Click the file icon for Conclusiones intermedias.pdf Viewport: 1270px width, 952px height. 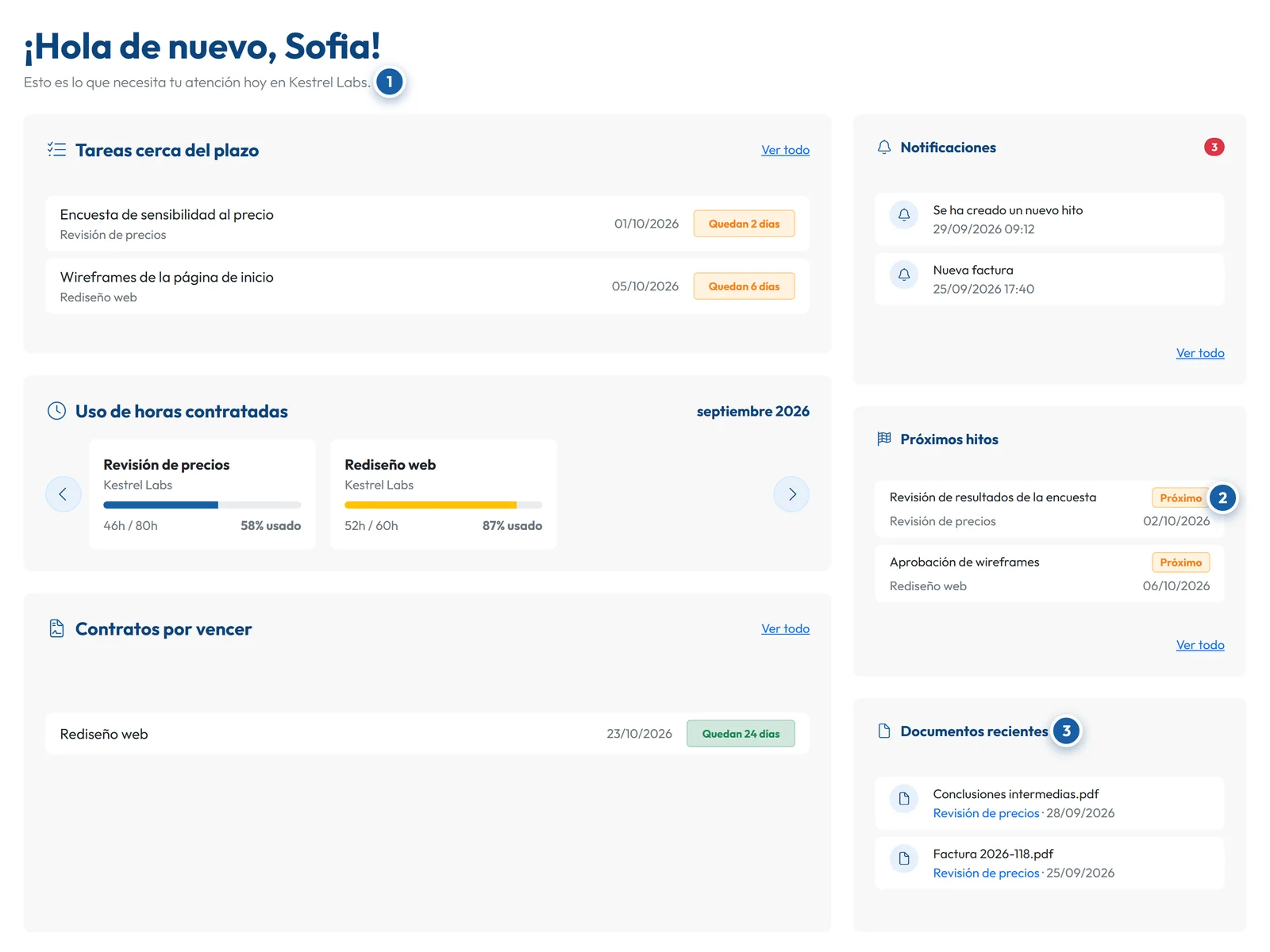point(904,799)
